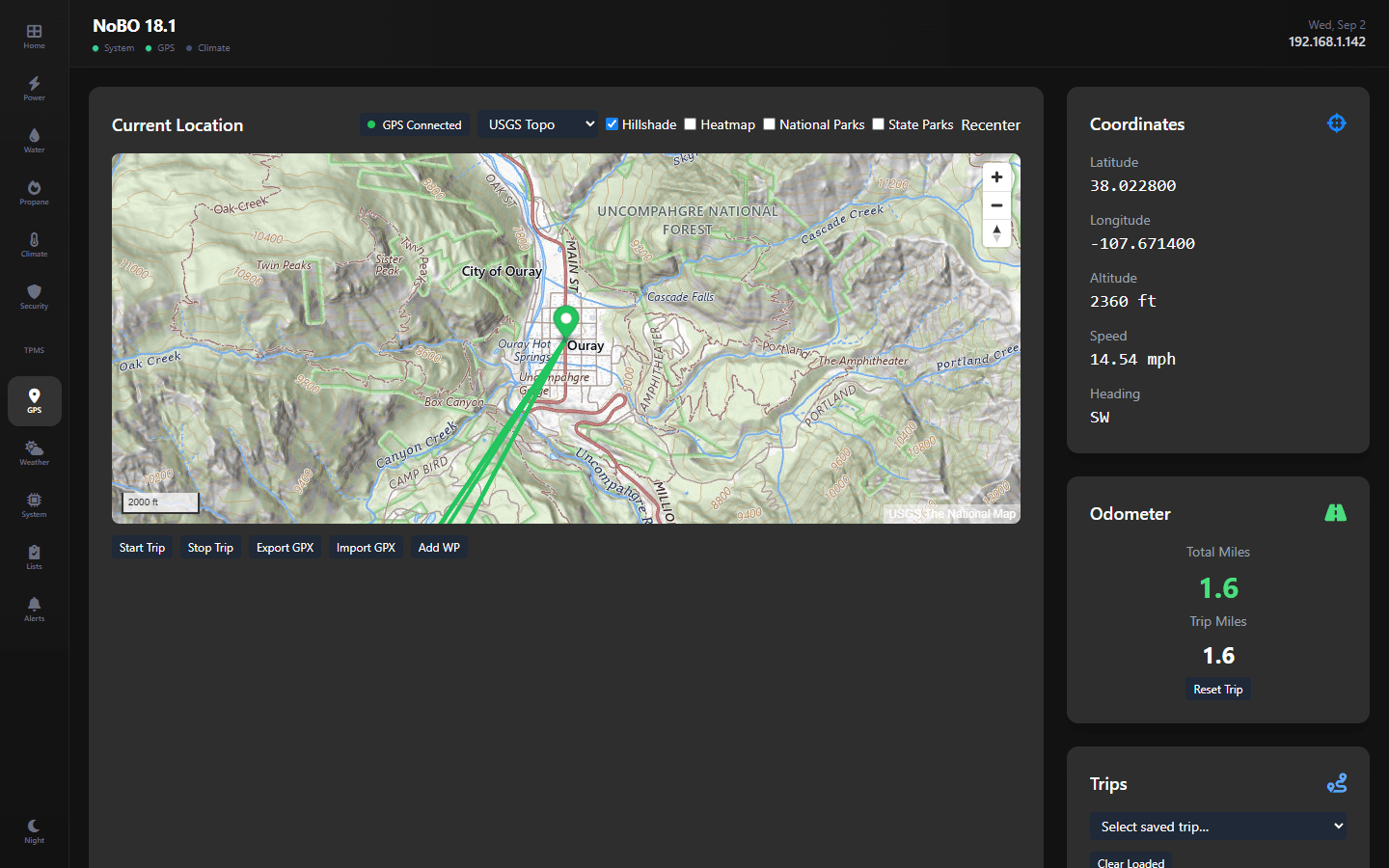Open the Security shield page
Image resolution: width=1389 pixels, height=868 pixels.
pyautogui.click(x=34, y=297)
